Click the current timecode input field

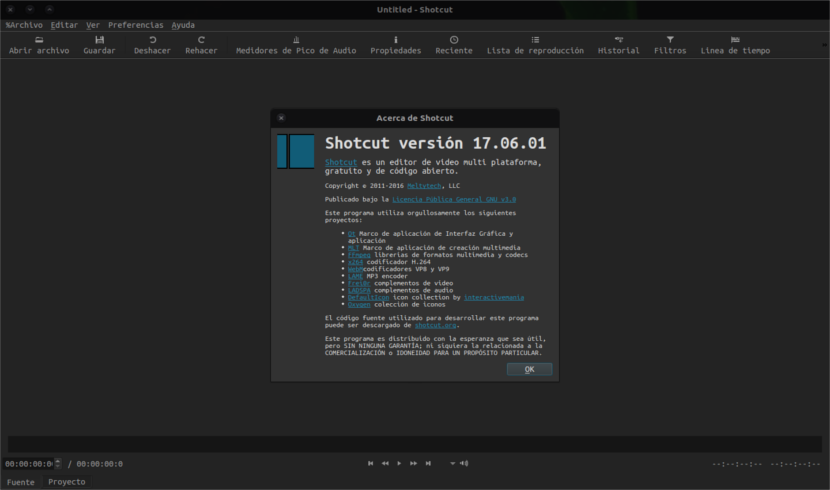pos(29,464)
